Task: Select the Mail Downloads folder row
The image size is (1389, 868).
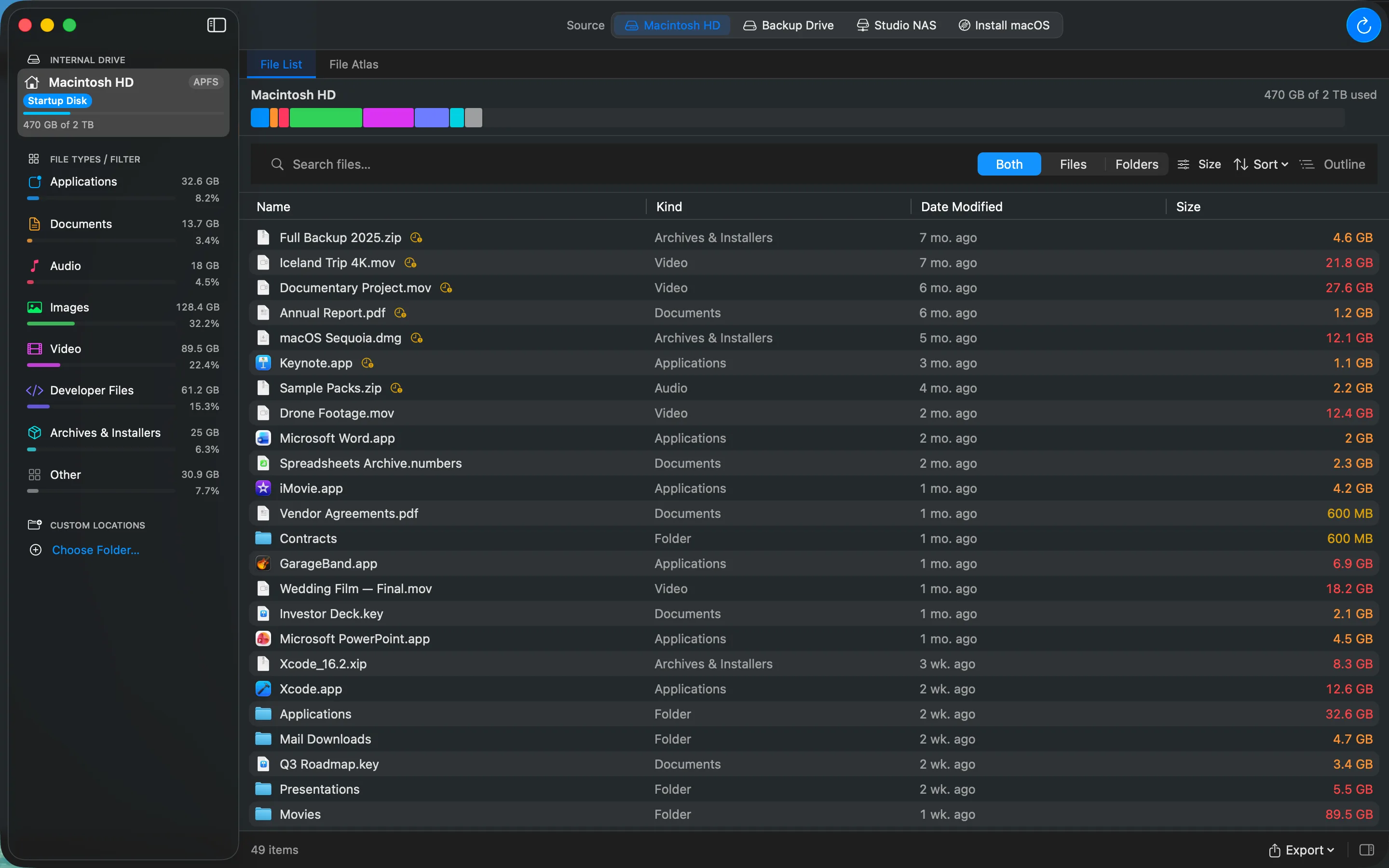Action: (814, 739)
